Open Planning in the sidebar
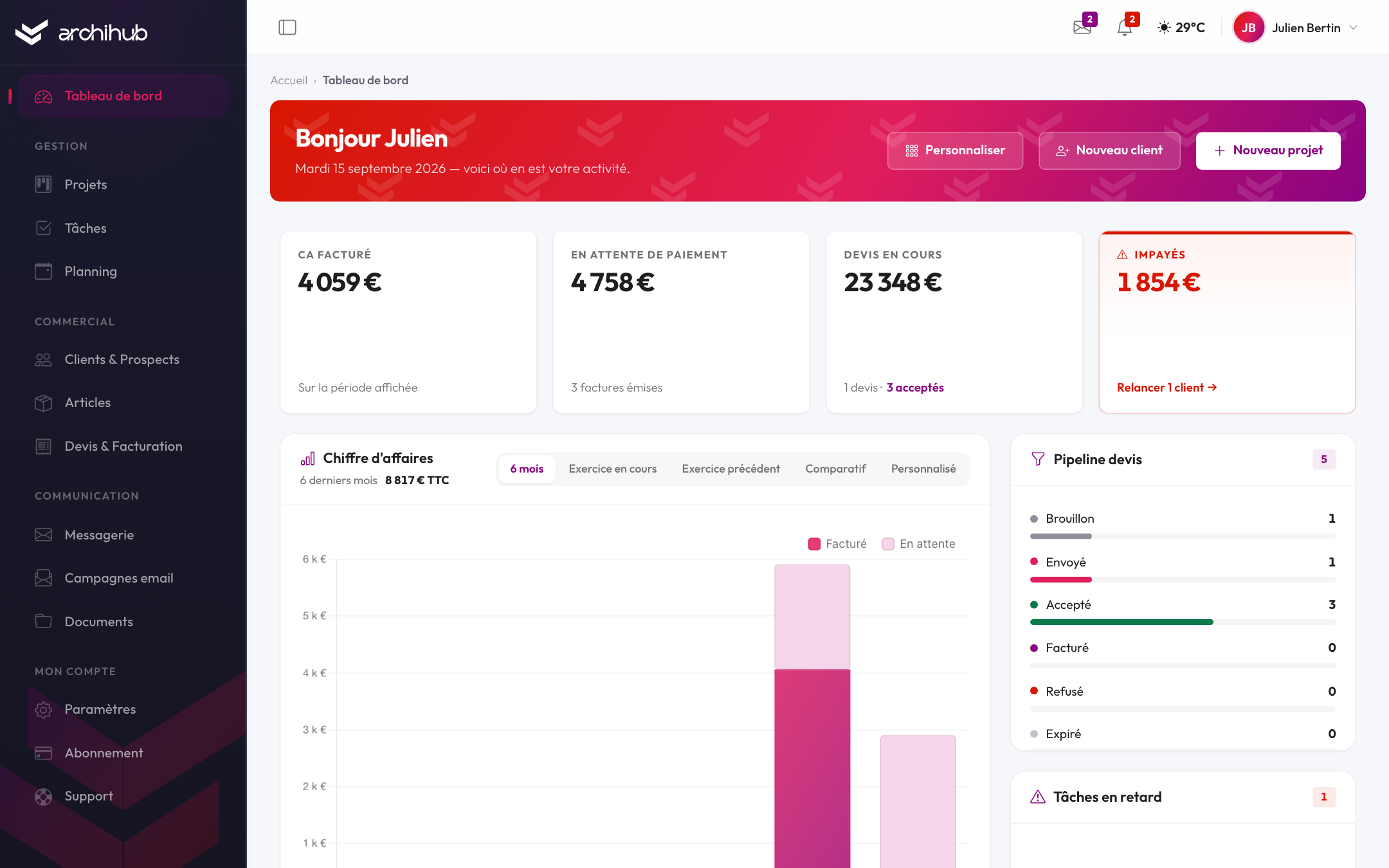 123,271
